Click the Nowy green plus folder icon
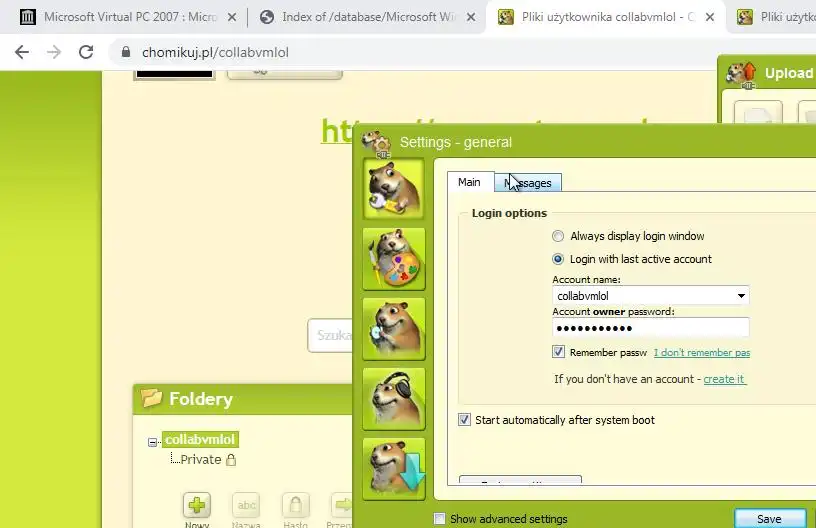The height and width of the screenshot is (528, 816). 197,505
